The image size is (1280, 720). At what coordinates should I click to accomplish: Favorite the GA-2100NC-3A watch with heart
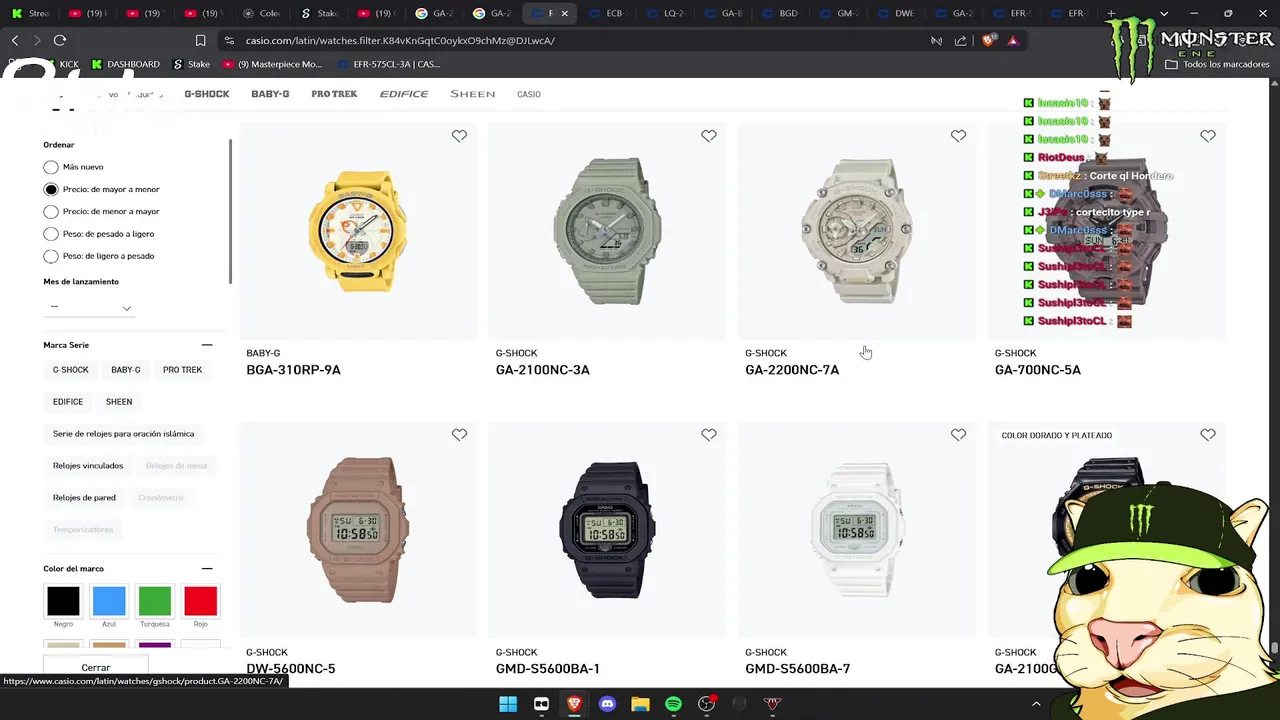(709, 136)
